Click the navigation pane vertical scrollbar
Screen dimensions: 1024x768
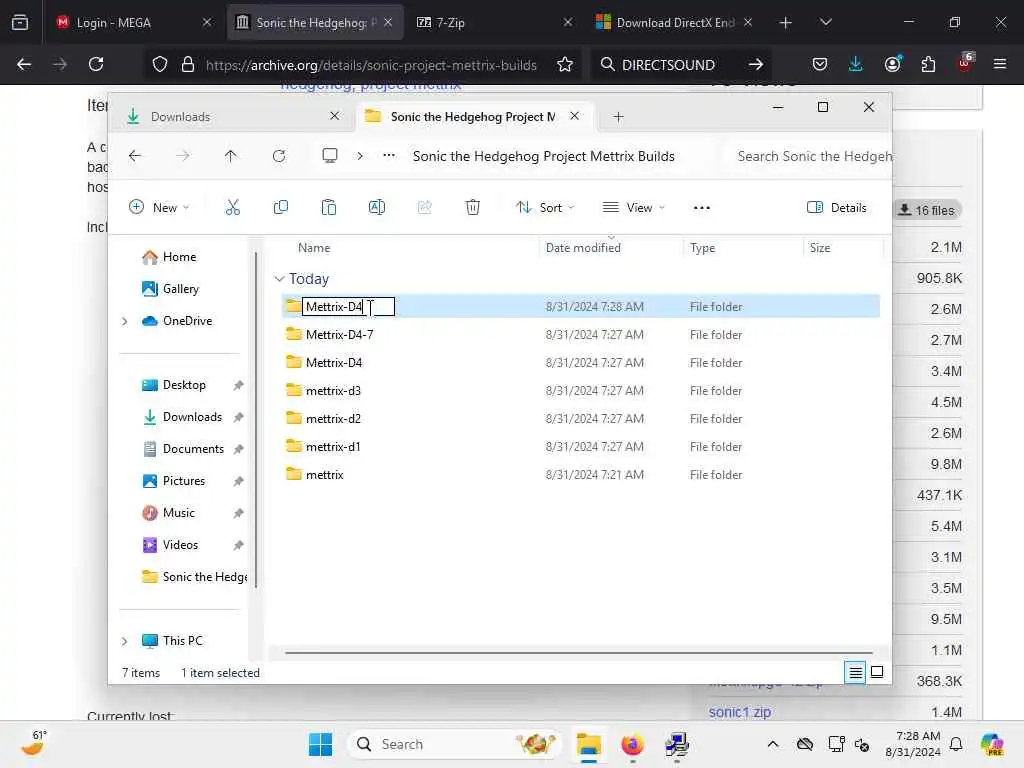click(x=256, y=419)
